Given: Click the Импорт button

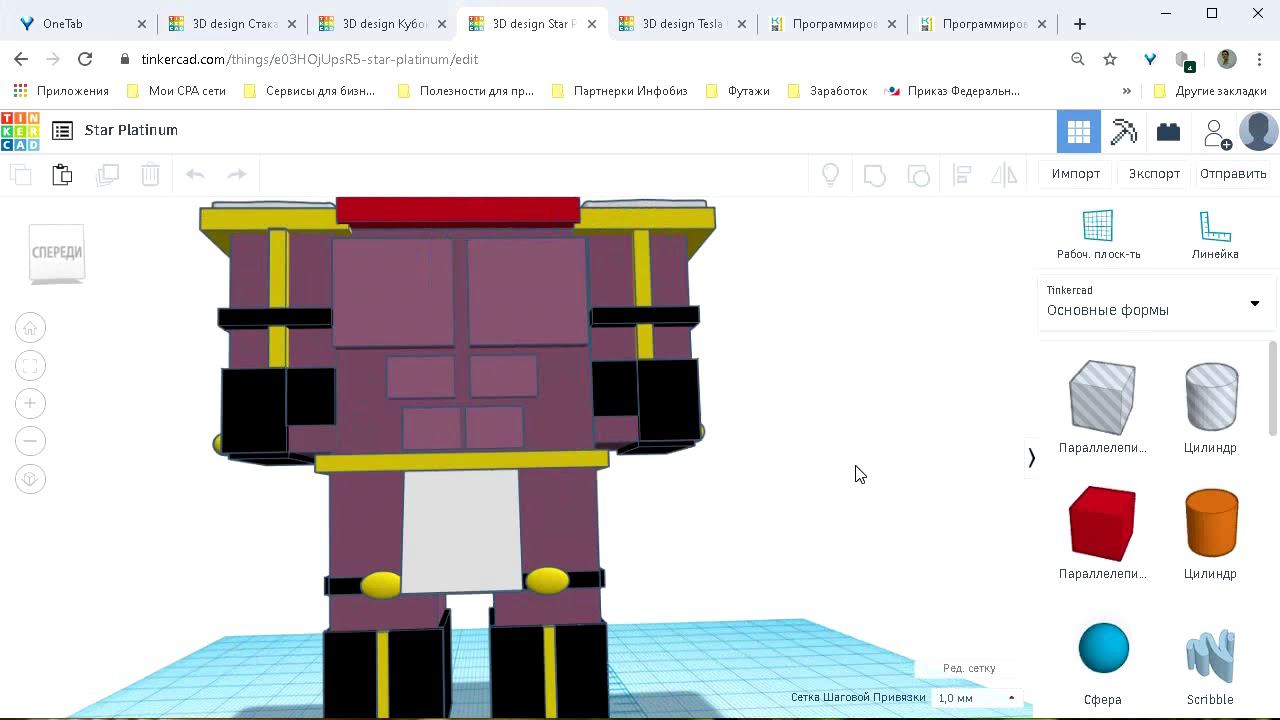Looking at the screenshot, I should tap(1076, 174).
